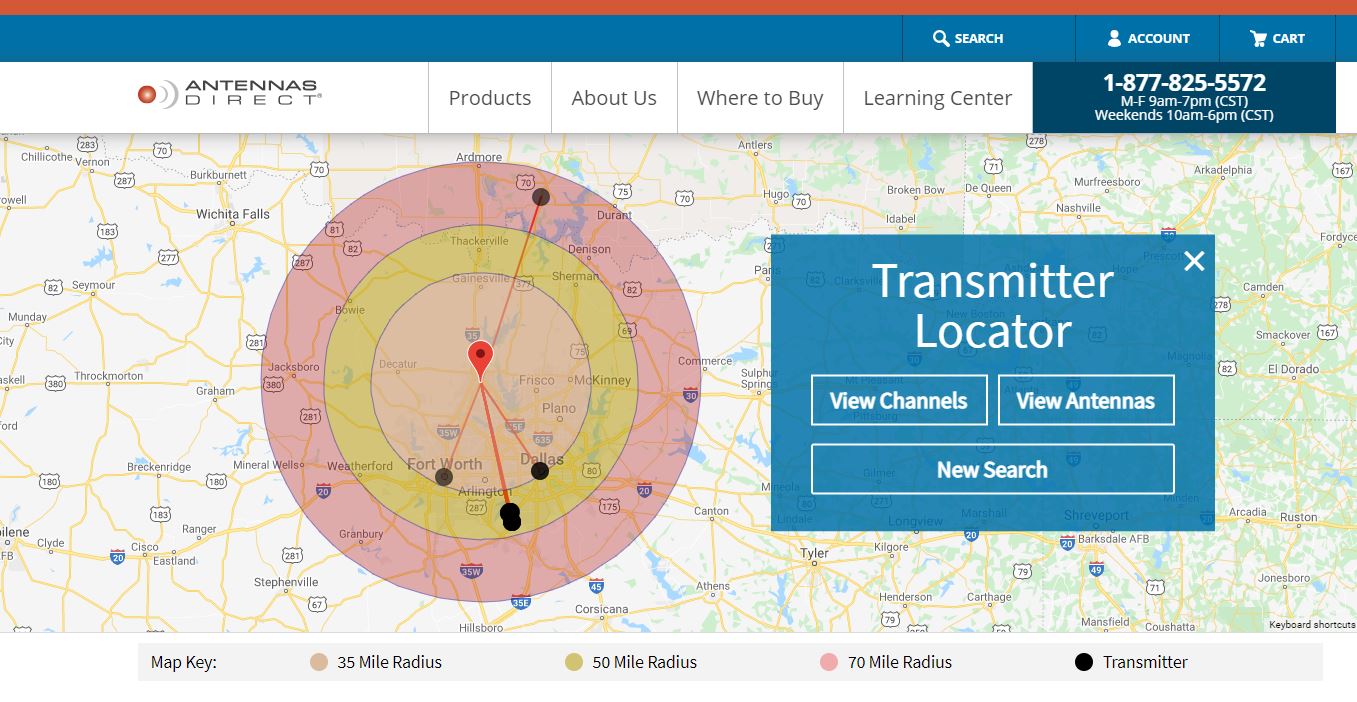Start a New Search

click(x=992, y=469)
